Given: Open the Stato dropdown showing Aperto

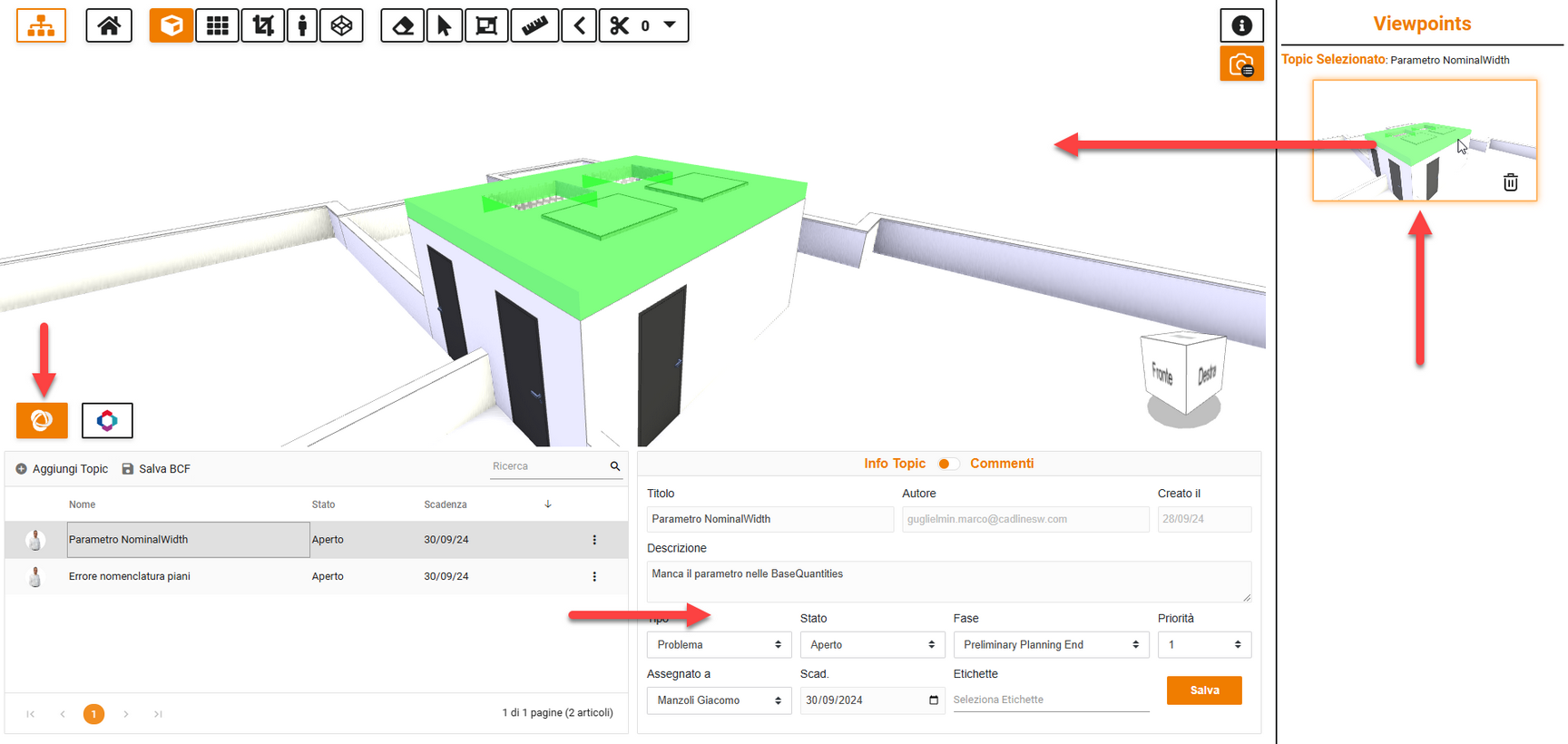Looking at the screenshot, I should (x=872, y=645).
